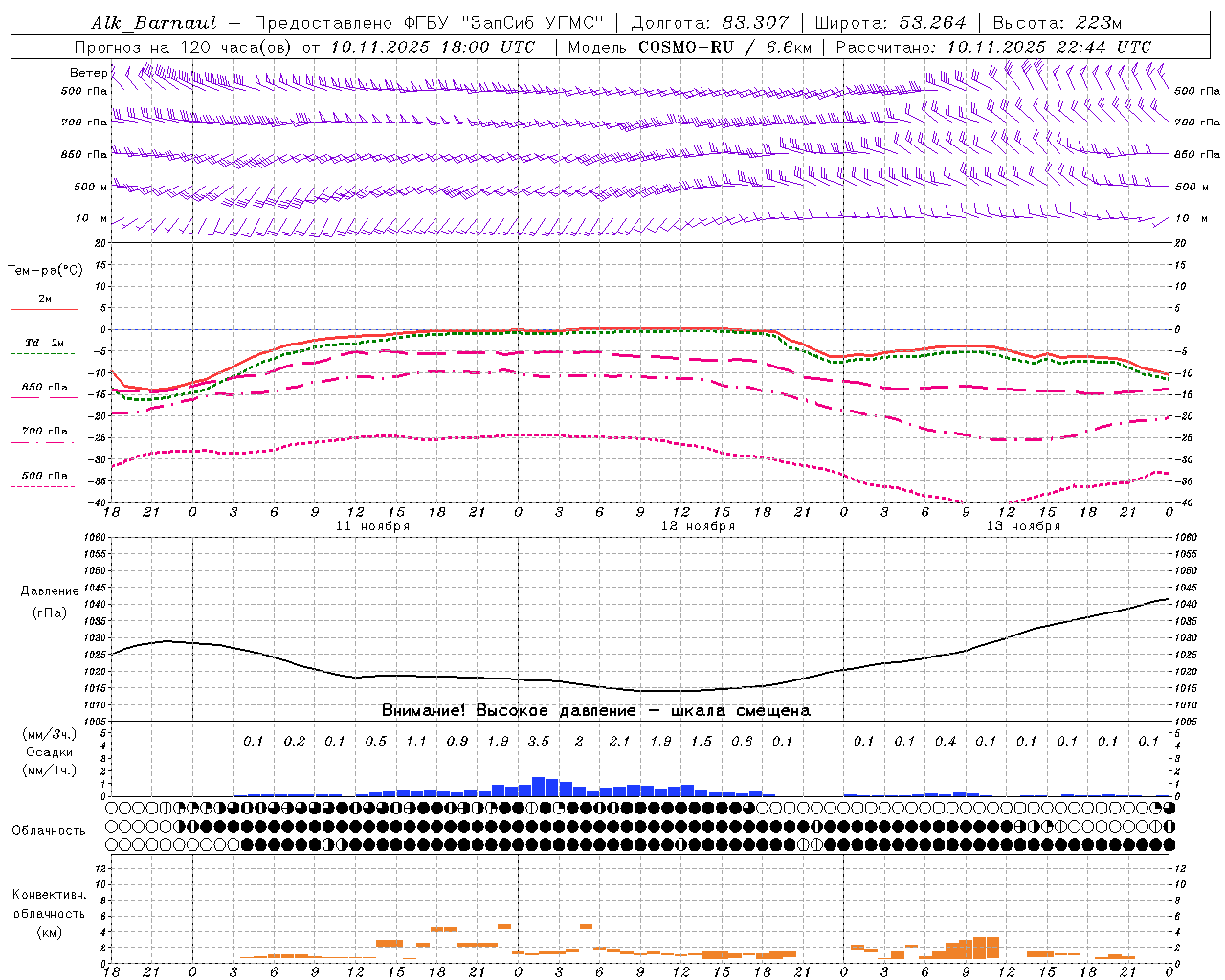Viewport: 1225px width, 980px height.
Task: Click the (мм/3ч.) precipitation unit label
Action: (x=49, y=735)
